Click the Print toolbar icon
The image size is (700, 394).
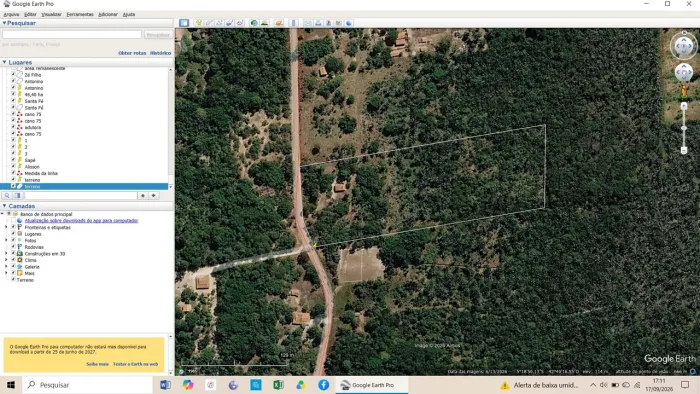click(318, 23)
